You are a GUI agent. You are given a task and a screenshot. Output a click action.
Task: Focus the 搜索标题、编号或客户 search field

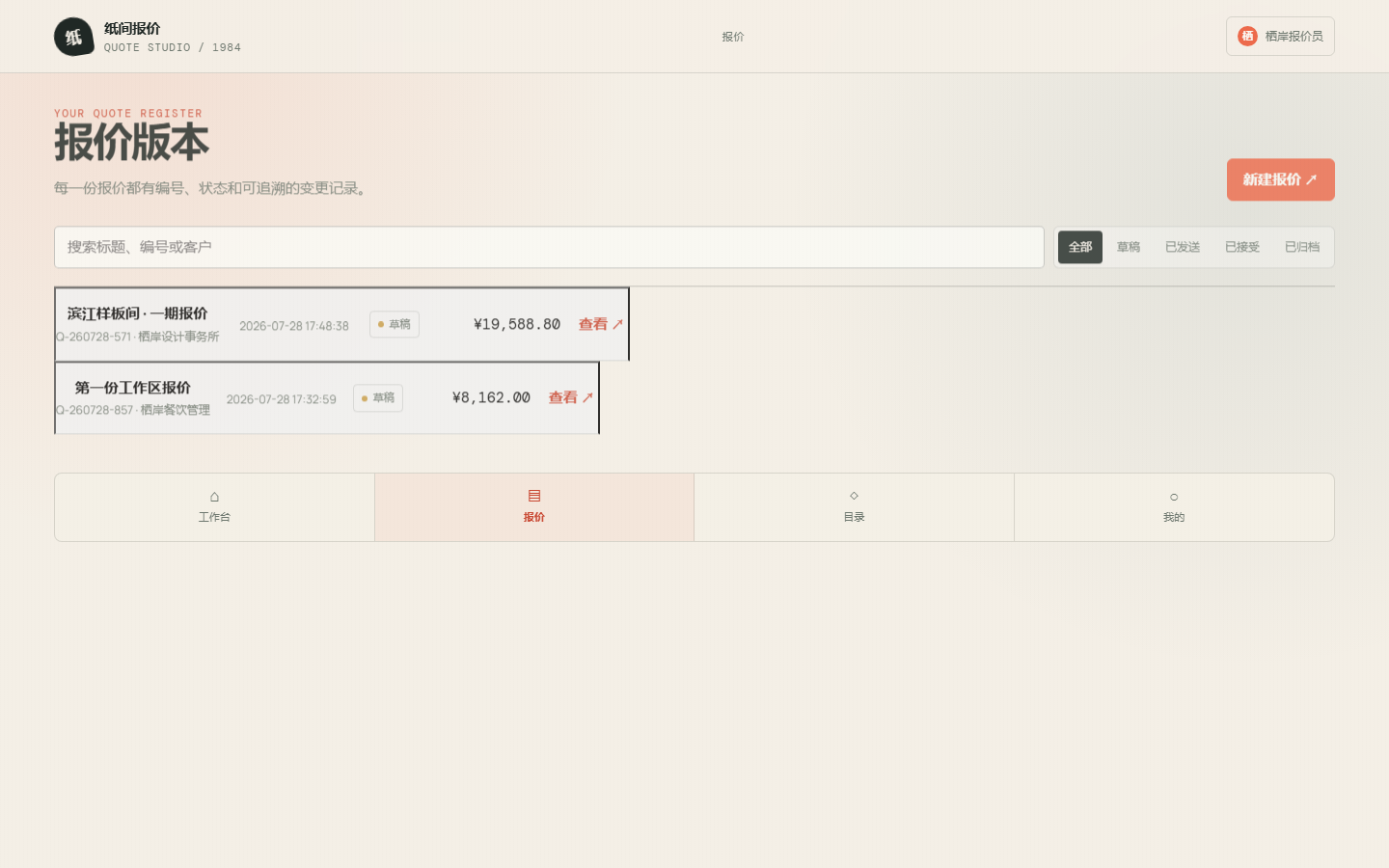coord(549,247)
